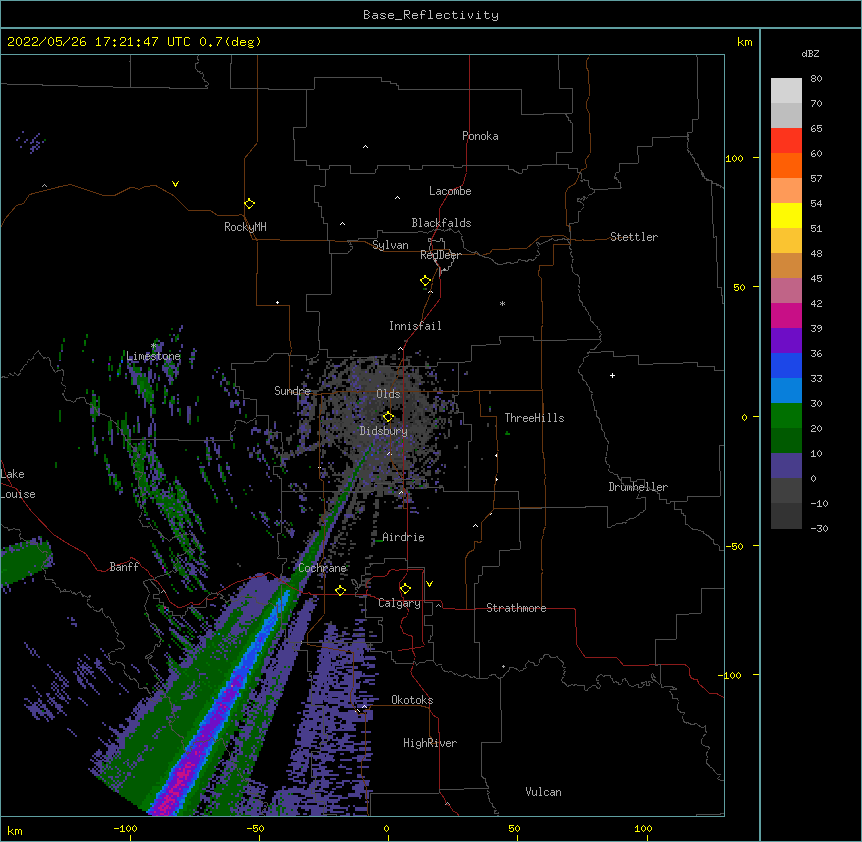Pick the purple 36-39 dBZ legend swatch
Image resolution: width=862 pixels, height=842 pixels.
[786, 341]
